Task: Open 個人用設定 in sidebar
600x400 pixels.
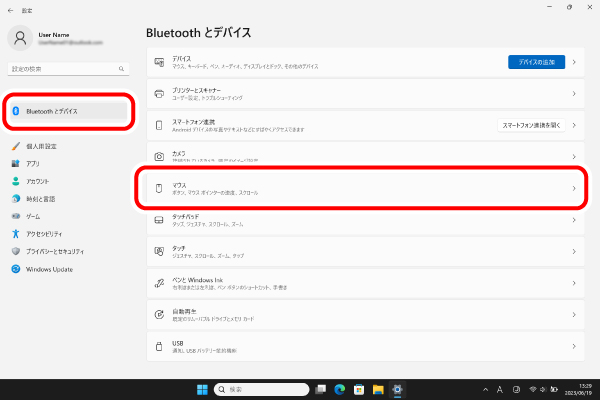Action: coord(42,146)
